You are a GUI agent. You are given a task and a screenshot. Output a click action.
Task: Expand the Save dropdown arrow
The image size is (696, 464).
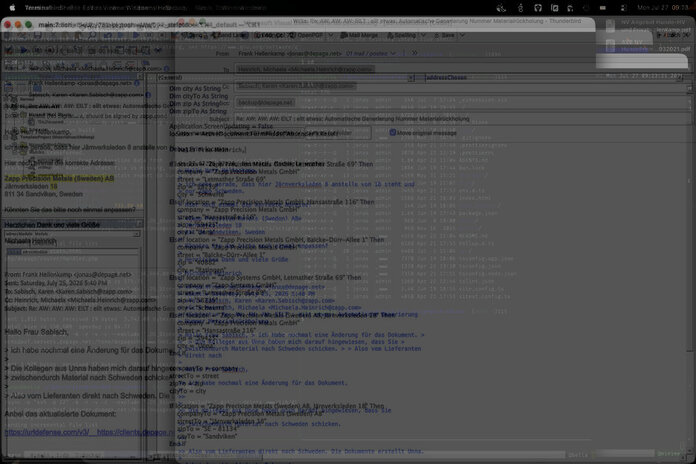click(462, 35)
